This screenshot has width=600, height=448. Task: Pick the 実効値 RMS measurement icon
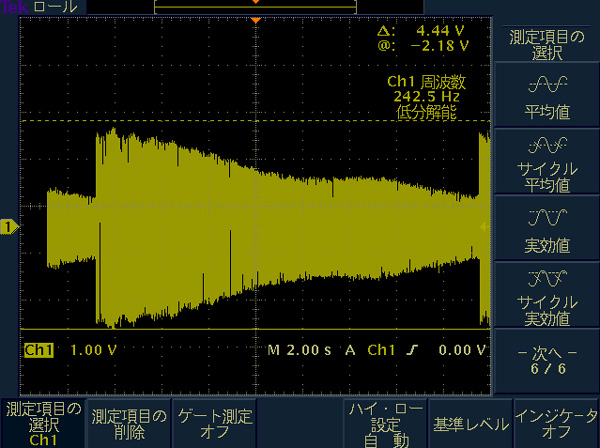[x=546, y=218]
